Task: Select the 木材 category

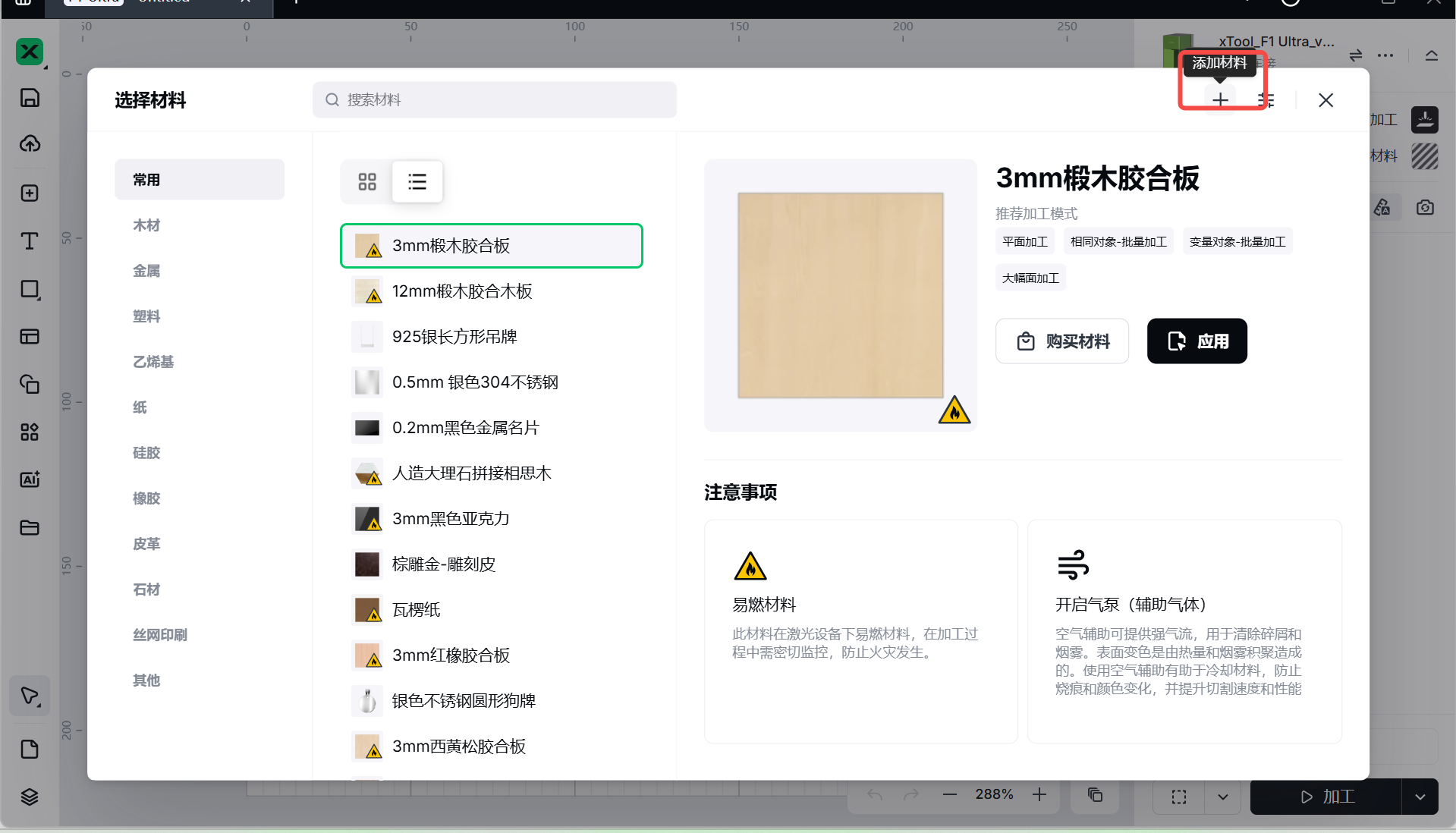Action: pyautogui.click(x=146, y=225)
